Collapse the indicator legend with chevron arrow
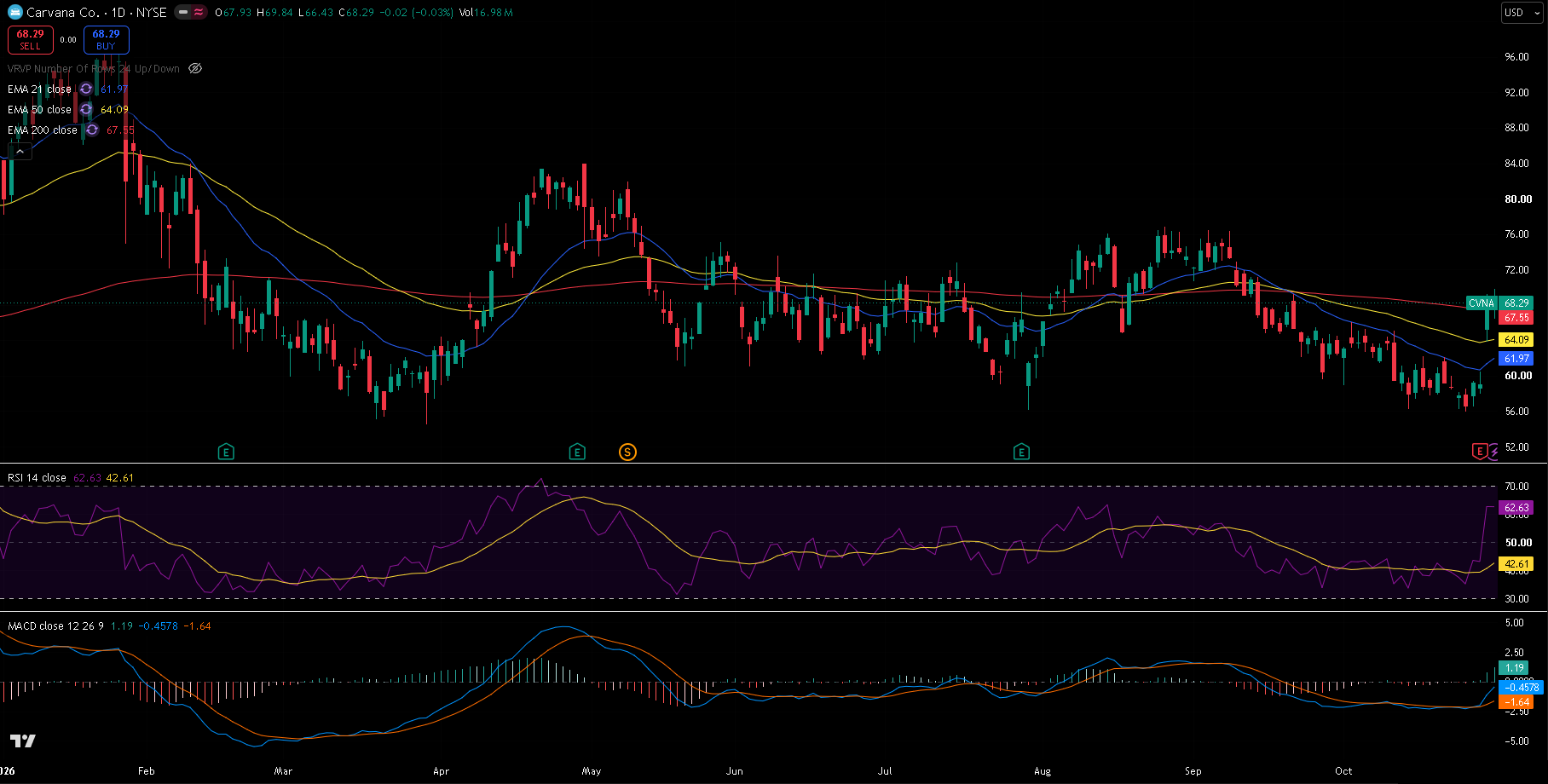1548x784 pixels. tap(20, 151)
